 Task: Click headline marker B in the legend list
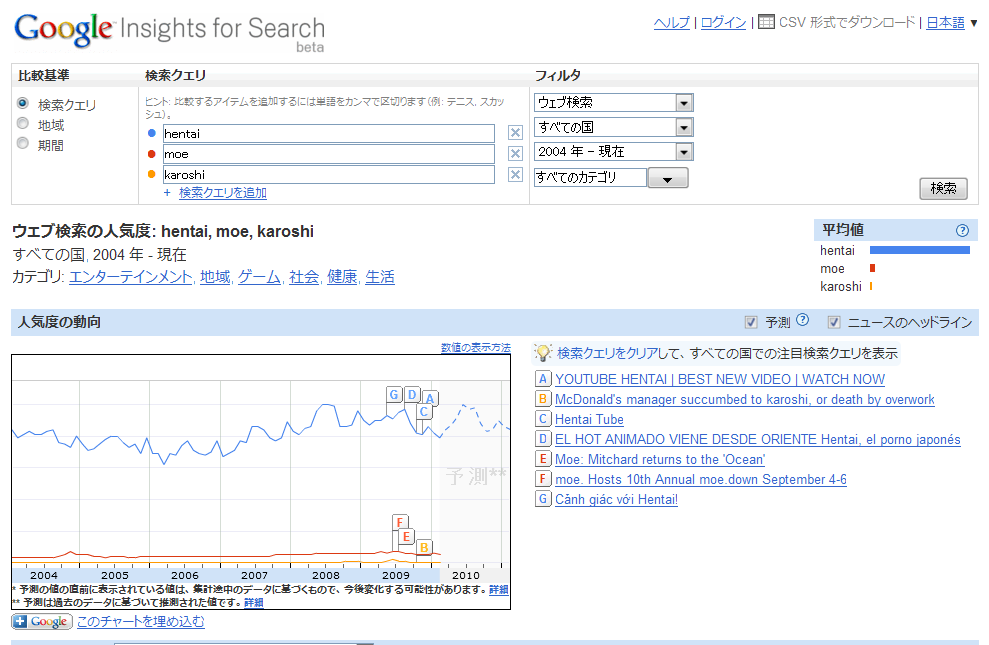coord(542,399)
